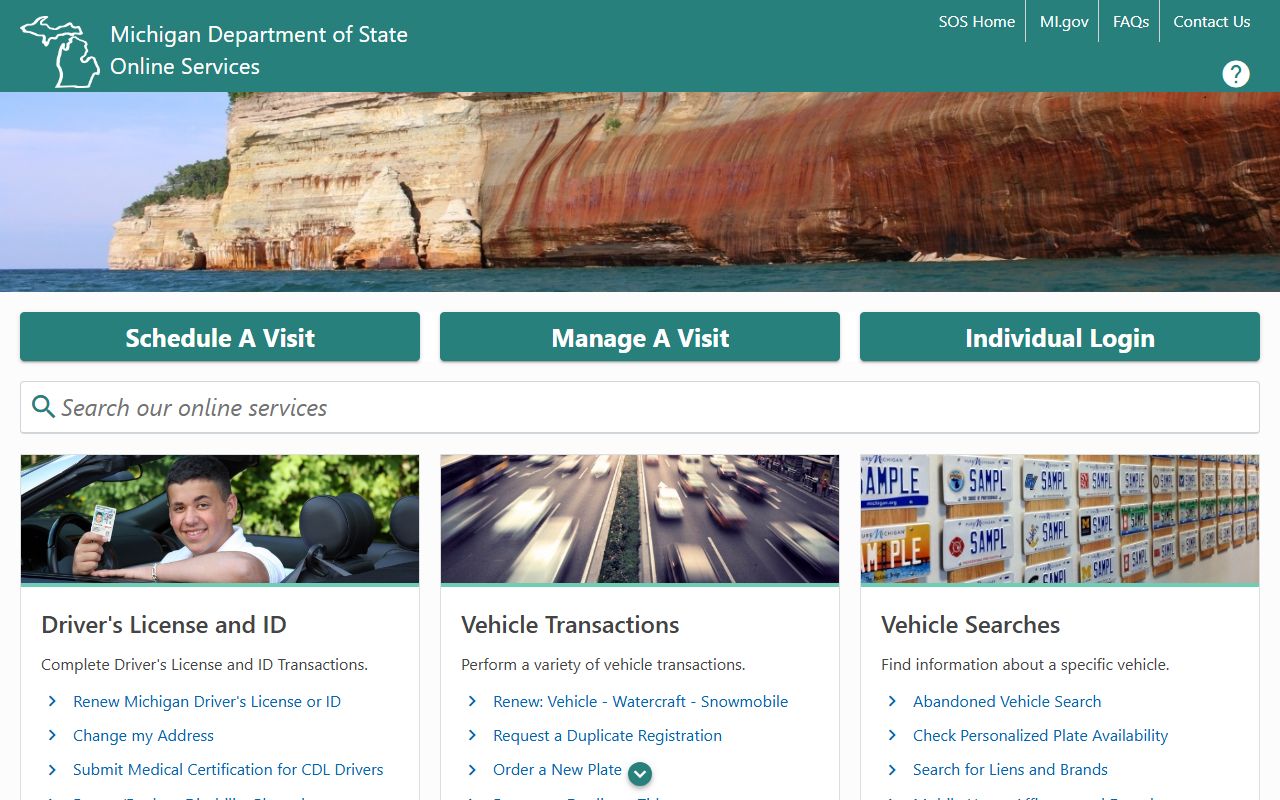This screenshot has height=800, width=1280.
Task: Click the Michigan state outline logo
Action: (x=60, y=51)
